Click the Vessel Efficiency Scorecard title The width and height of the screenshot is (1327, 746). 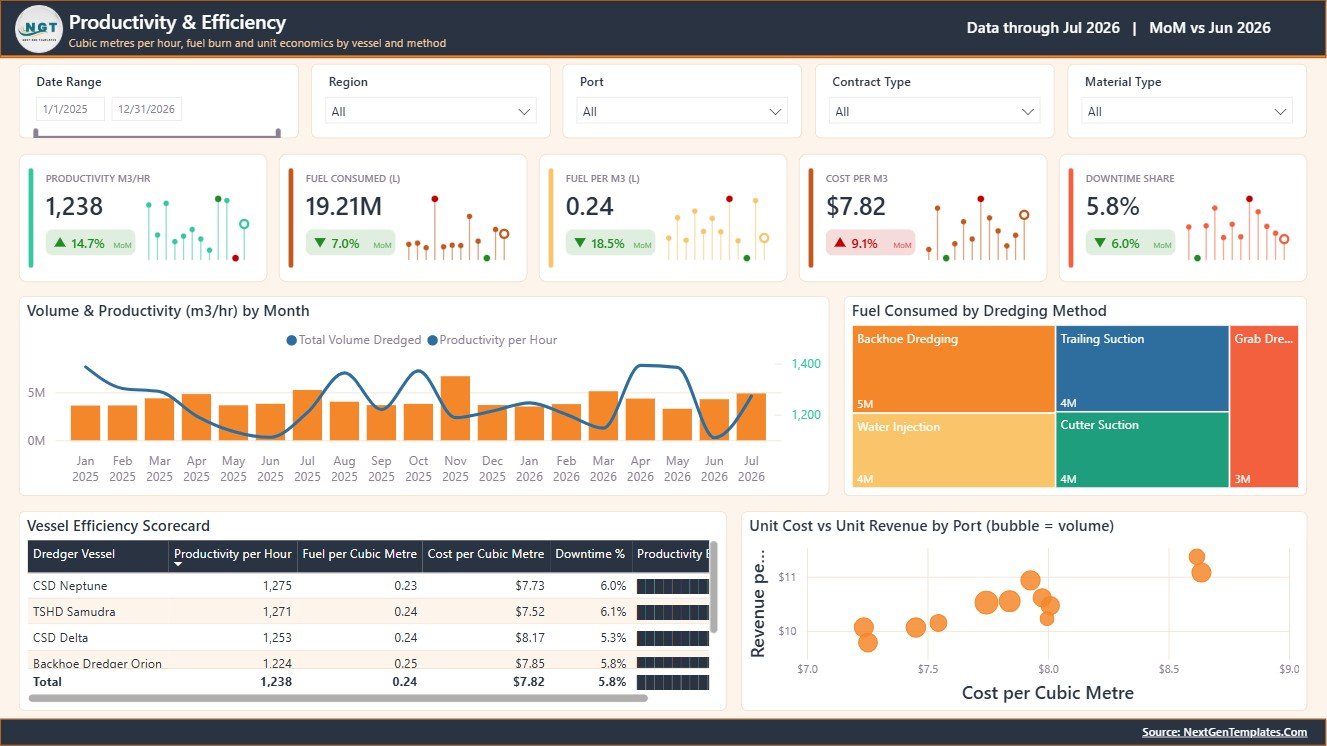coord(118,526)
